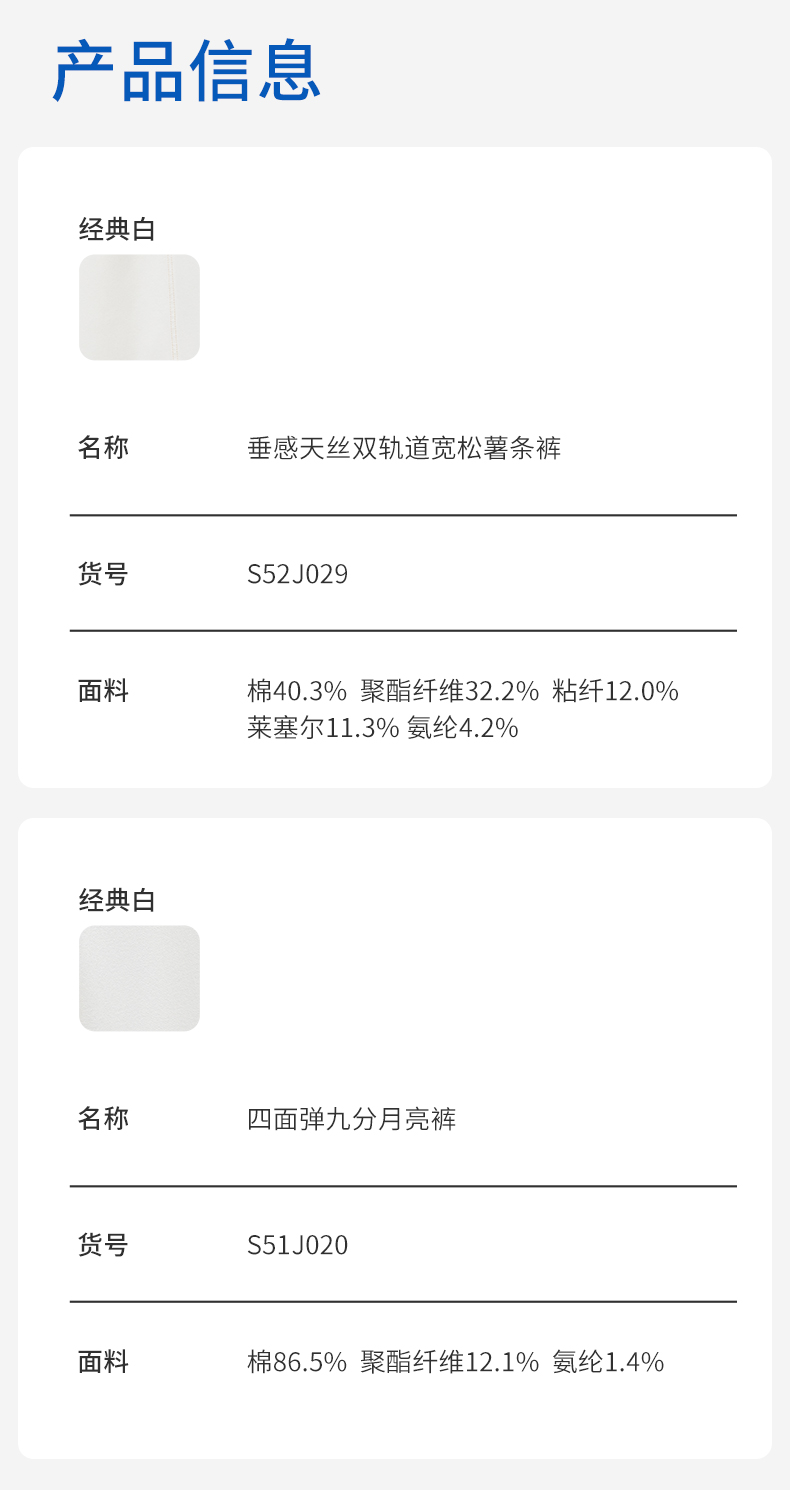790x1490 pixels.
Task: Click the 聚酯纤维32.2% fabric text
Action: pos(449,691)
